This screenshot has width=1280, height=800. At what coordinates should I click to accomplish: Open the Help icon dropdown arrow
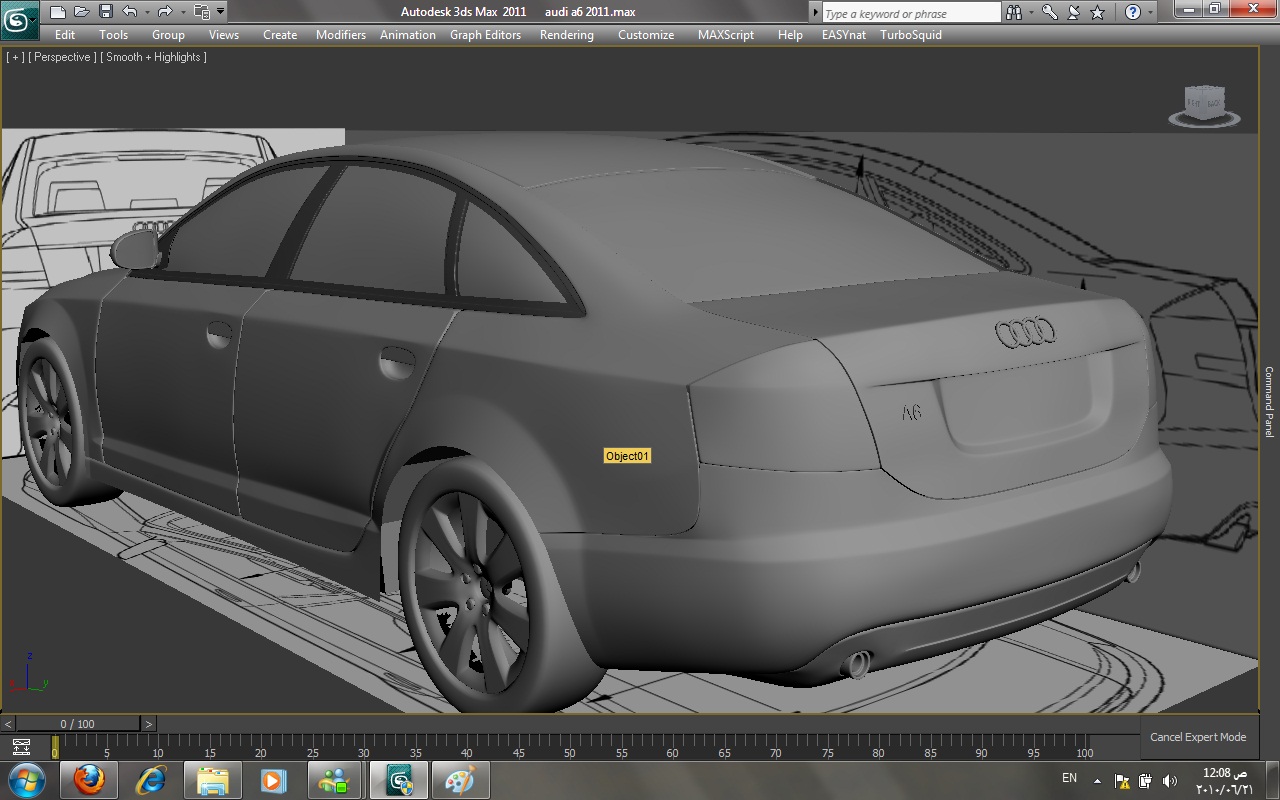(x=1149, y=13)
